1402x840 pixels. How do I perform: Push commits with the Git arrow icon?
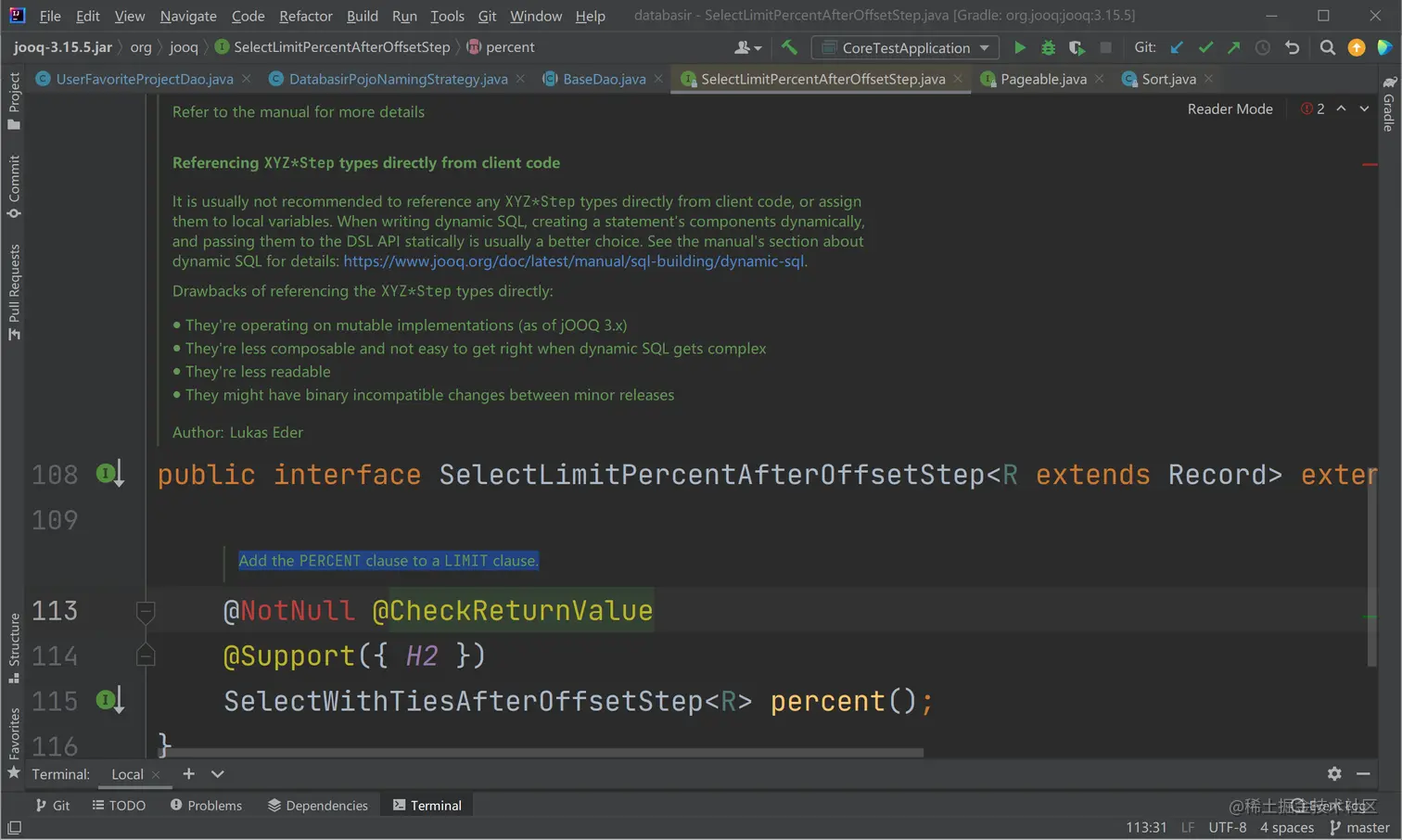[x=1234, y=47]
